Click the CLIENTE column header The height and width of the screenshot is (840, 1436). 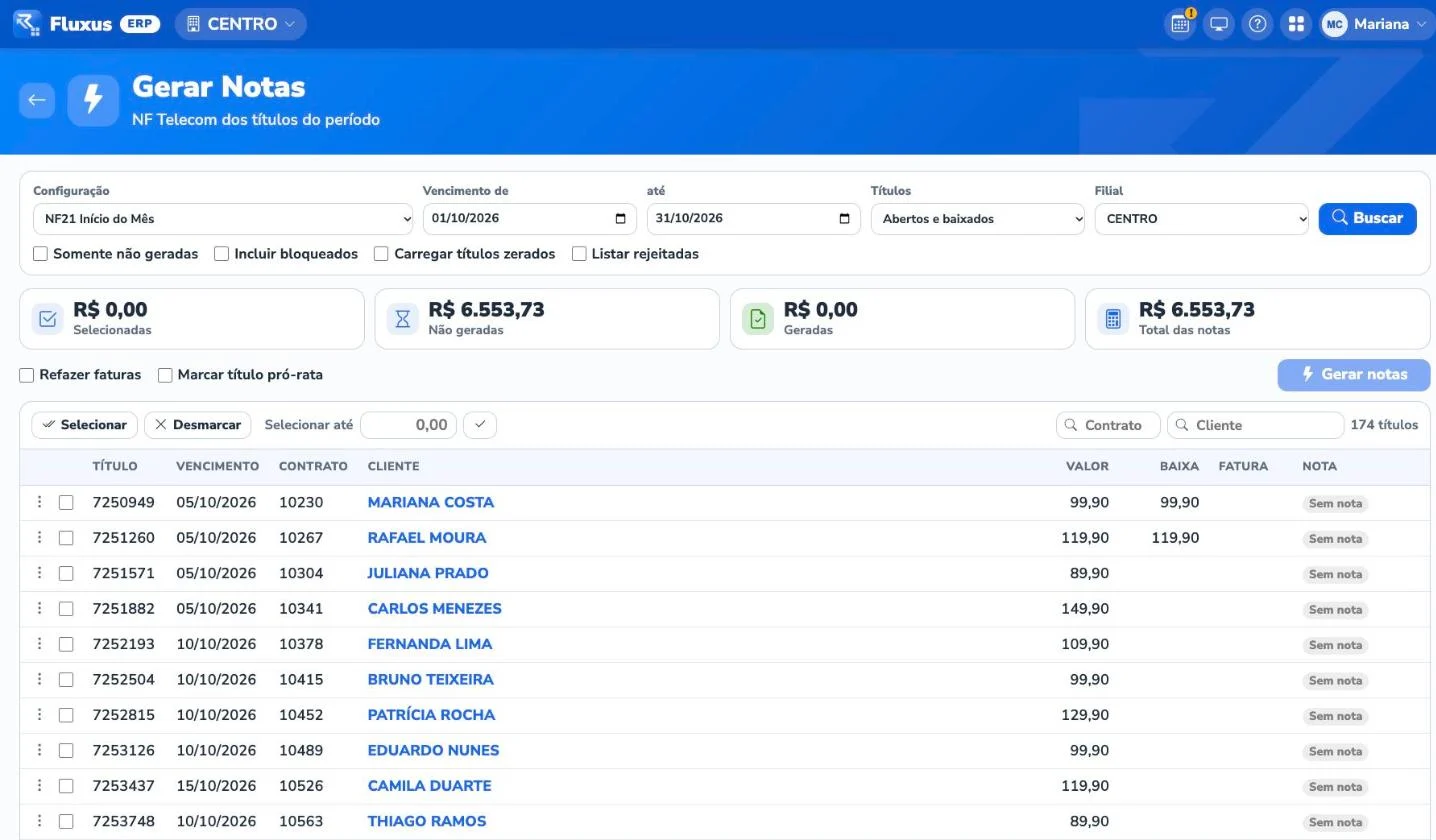point(393,466)
